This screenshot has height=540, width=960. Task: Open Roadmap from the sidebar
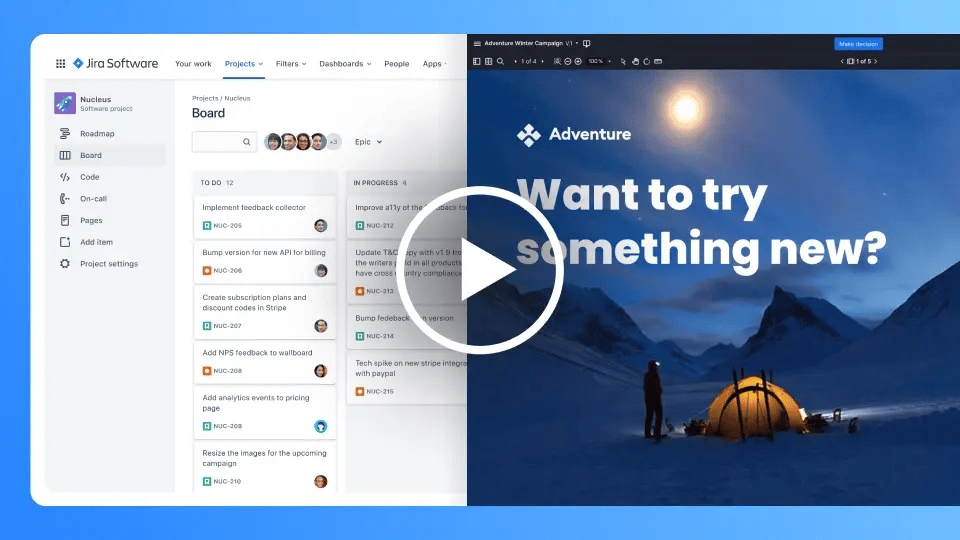[97, 134]
